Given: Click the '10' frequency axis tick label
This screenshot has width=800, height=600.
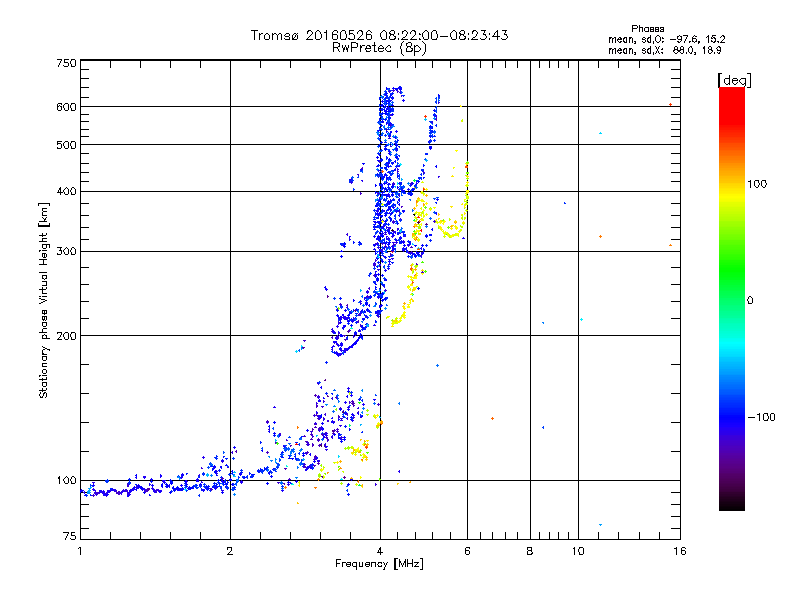Looking at the screenshot, I should click(x=578, y=551).
